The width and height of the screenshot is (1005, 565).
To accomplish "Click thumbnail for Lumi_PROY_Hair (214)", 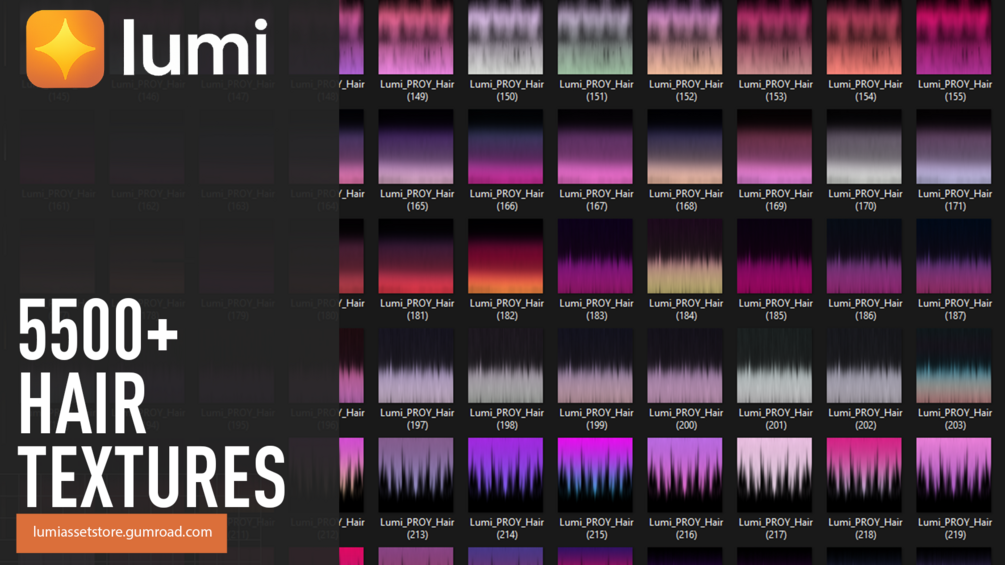I will [506, 475].
